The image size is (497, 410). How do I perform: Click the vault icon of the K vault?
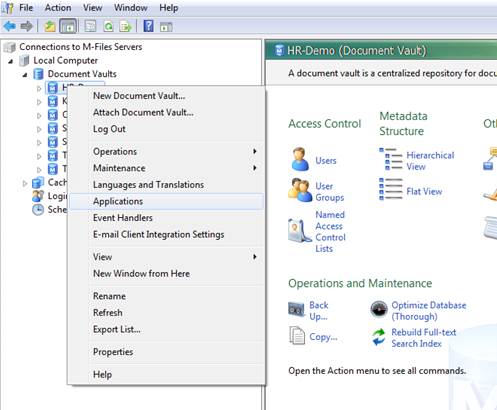pos(53,101)
